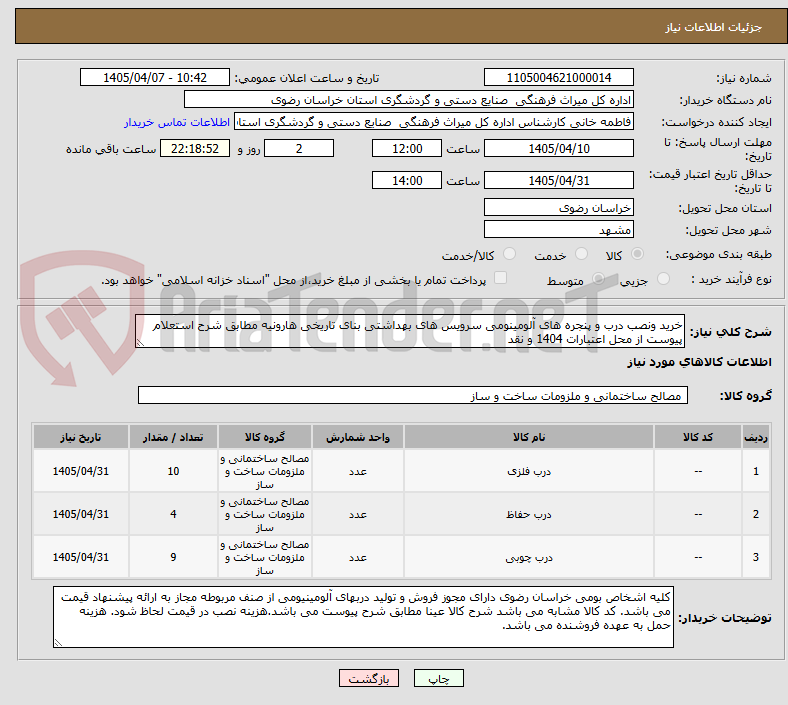Open the اطلاعات تماس خریدار link

[177, 122]
